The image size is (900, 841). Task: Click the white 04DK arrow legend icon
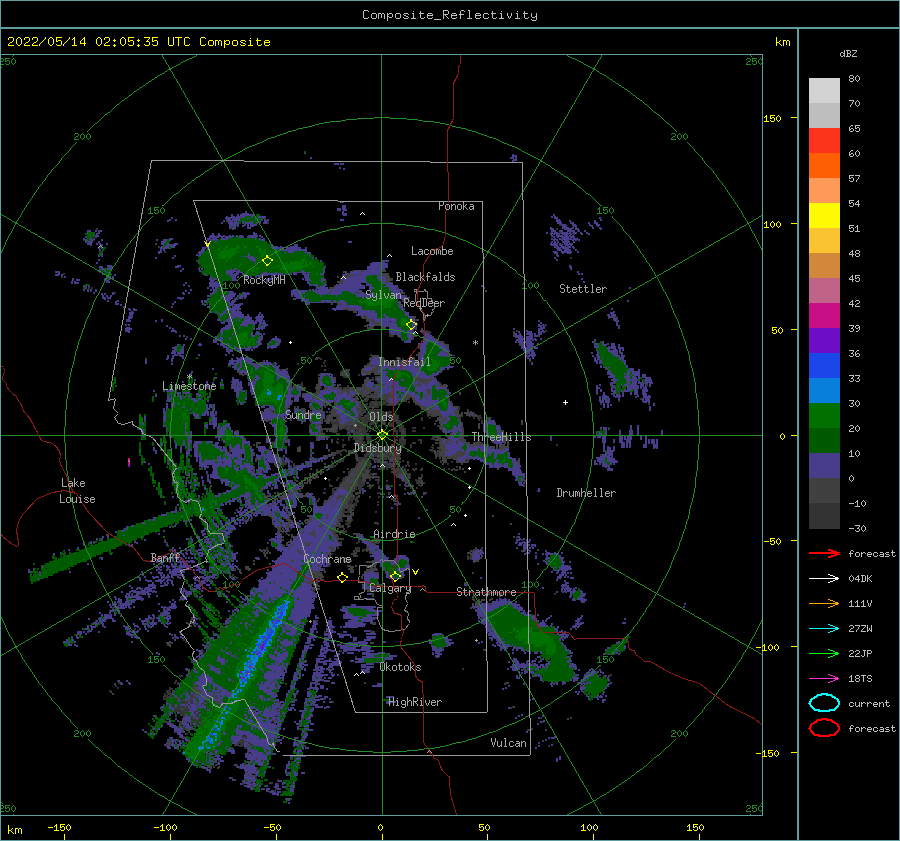(x=824, y=578)
